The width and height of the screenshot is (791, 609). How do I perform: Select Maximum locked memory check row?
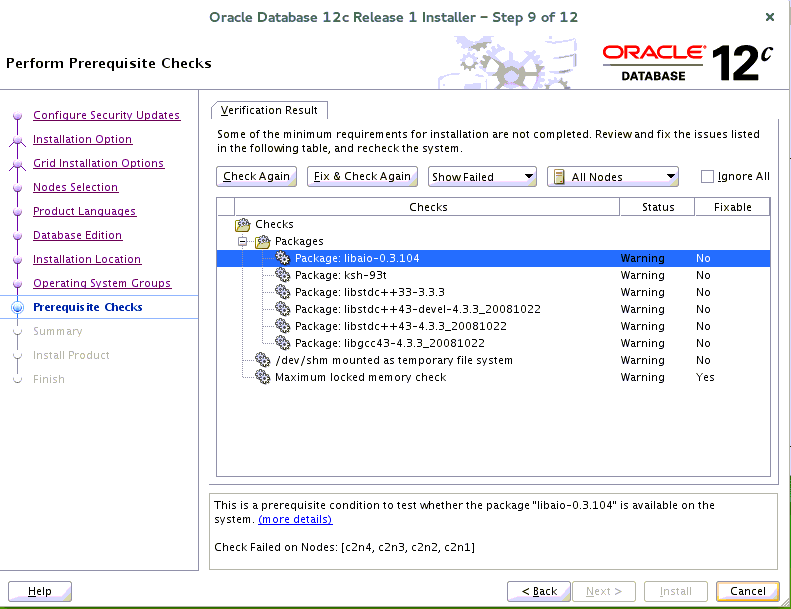[x=493, y=377]
